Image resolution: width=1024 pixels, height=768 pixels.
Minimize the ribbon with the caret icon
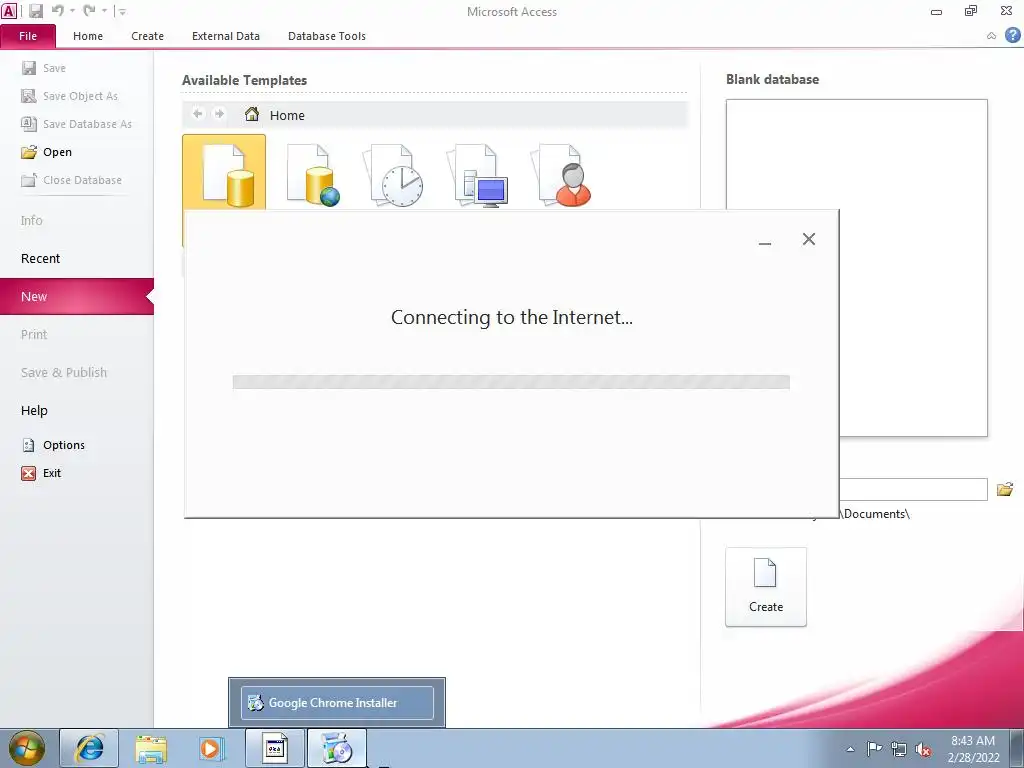(x=991, y=36)
